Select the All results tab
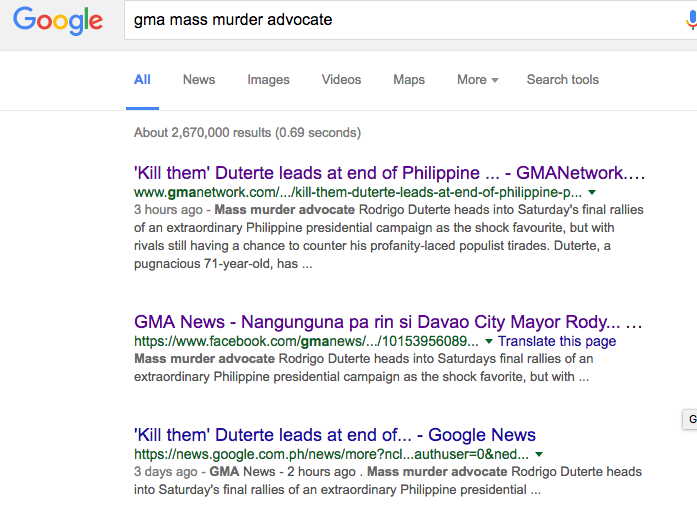Viewport: 697px width, 527px height. (x=142, y=80)
